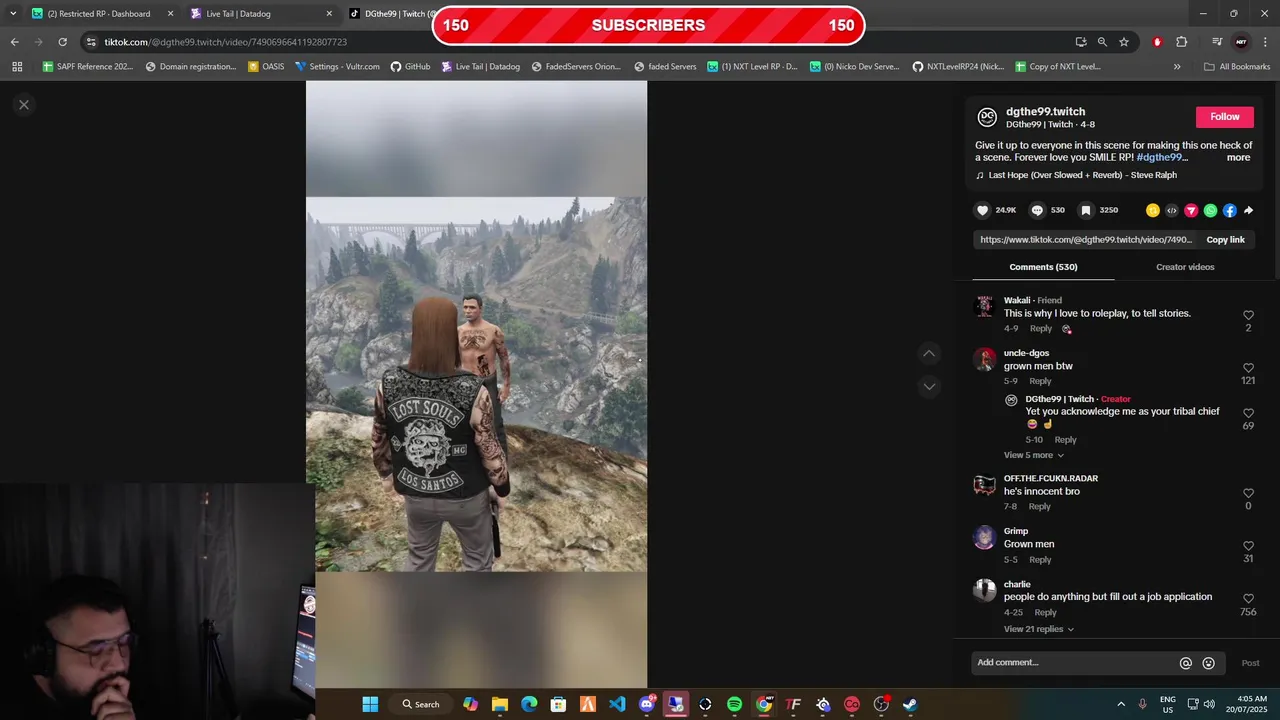Reload the page
Screen dimensions: 1280x720
point(62,42)
